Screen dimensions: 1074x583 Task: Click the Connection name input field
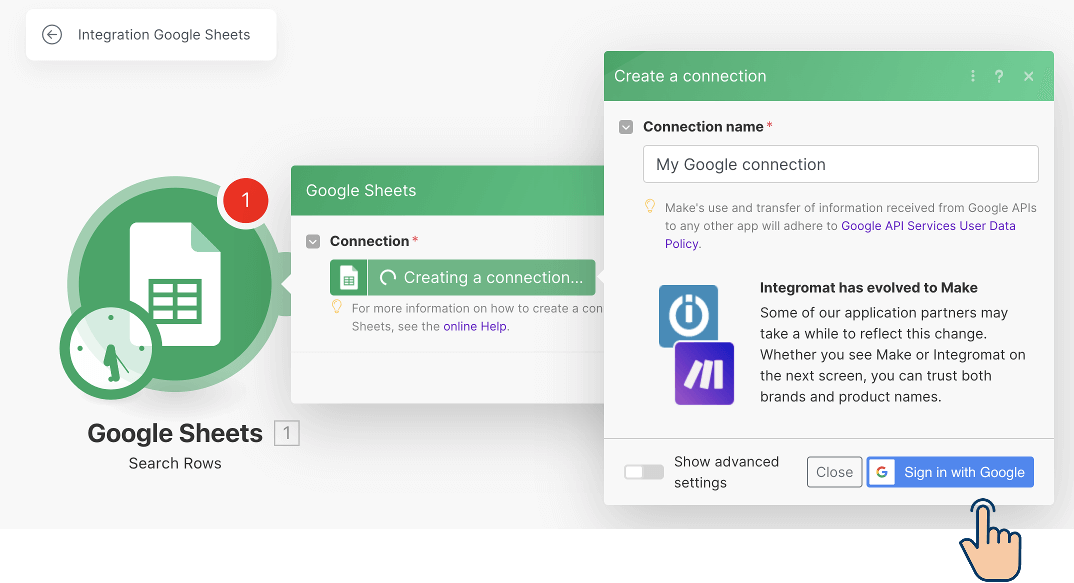pyautogui.click(x=840, y=164)
